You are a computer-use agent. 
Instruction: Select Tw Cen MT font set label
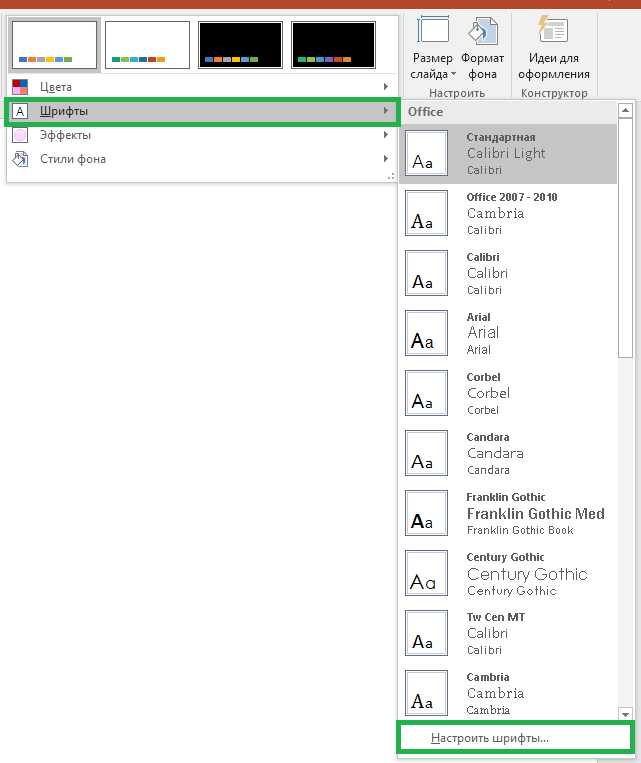(x=495, y=617)
